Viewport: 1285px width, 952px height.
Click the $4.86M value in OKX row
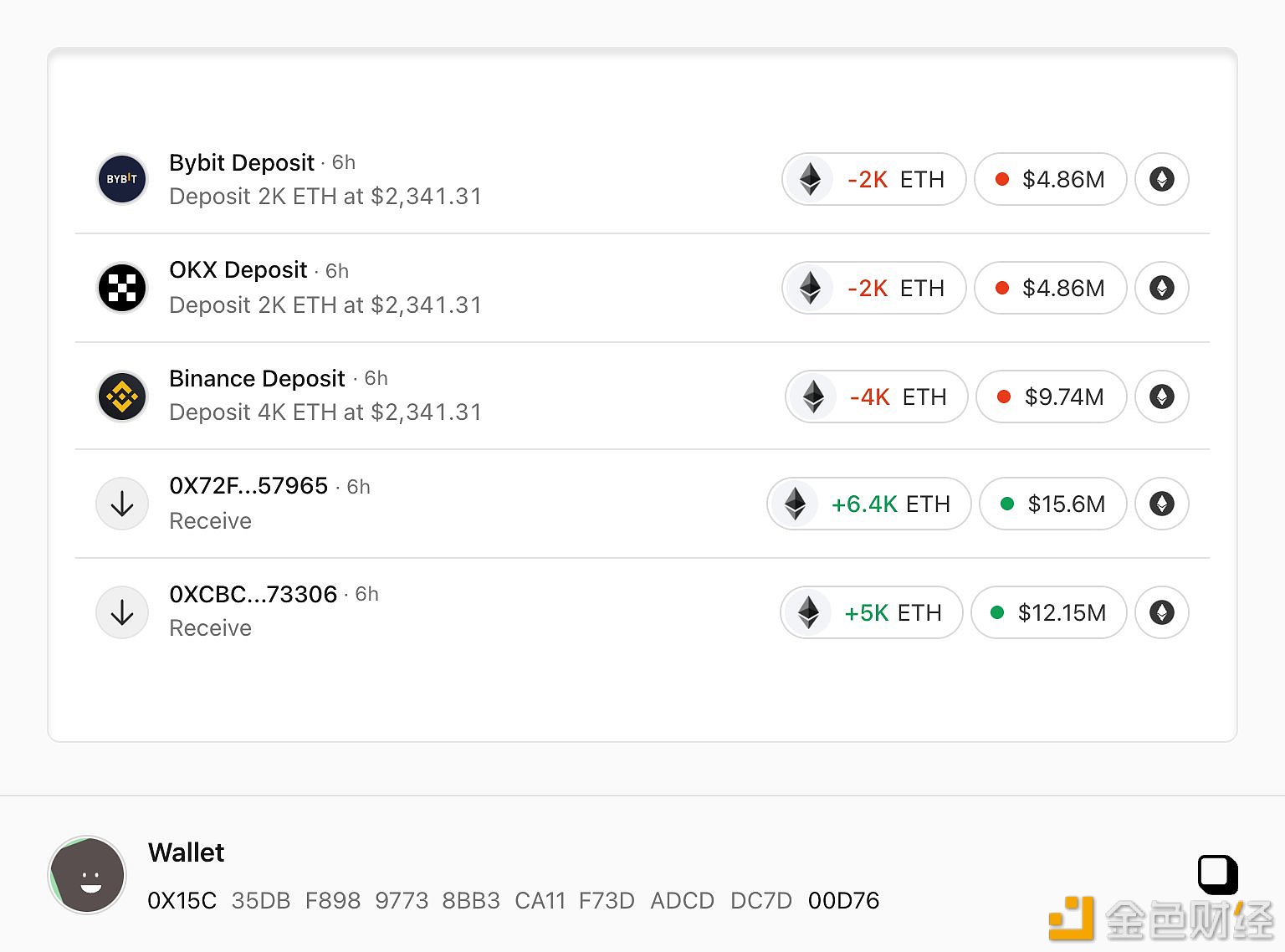point(1051,288)
